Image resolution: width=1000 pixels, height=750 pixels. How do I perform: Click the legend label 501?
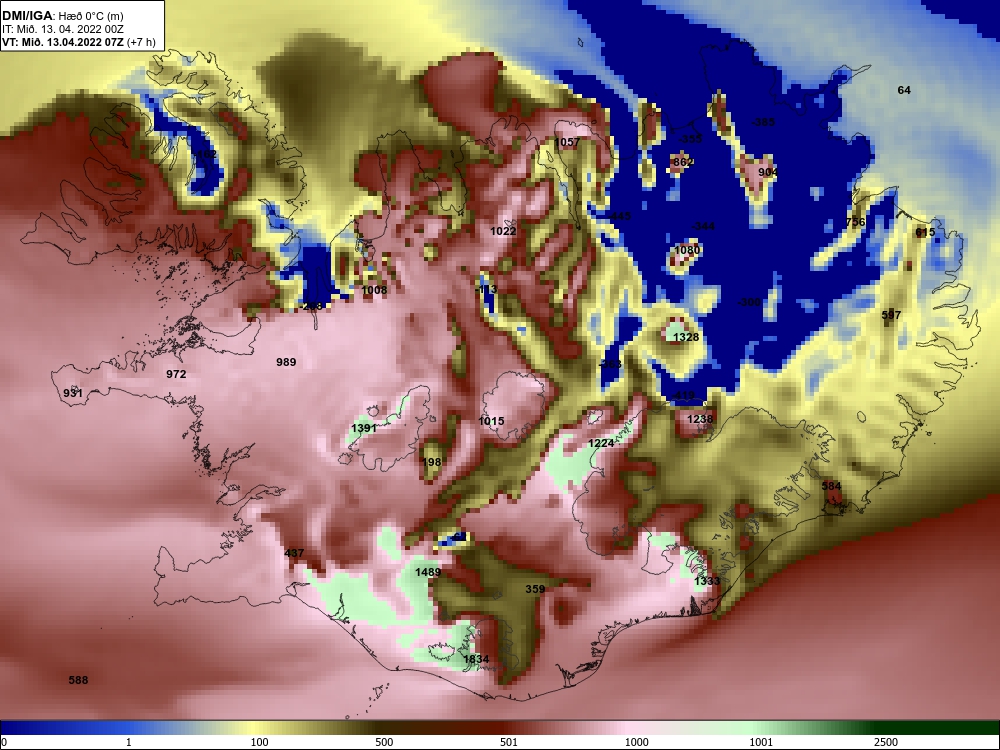tap(509, 742)
